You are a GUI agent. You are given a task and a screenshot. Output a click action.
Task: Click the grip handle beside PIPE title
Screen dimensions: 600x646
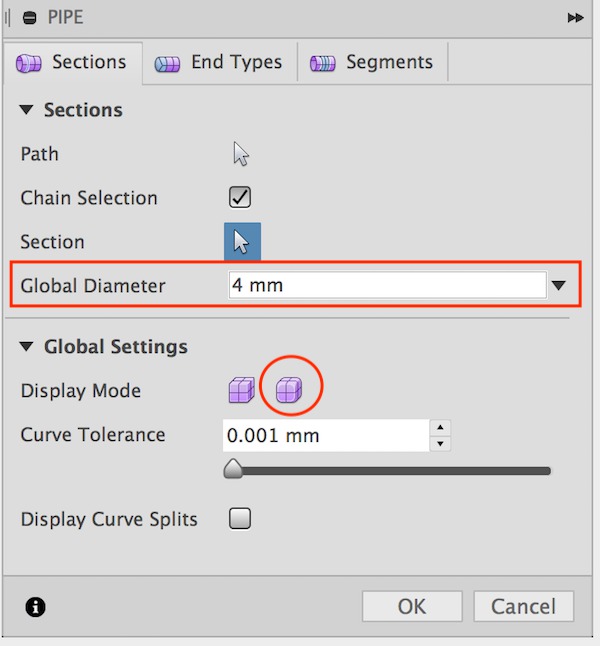(7, 18)
